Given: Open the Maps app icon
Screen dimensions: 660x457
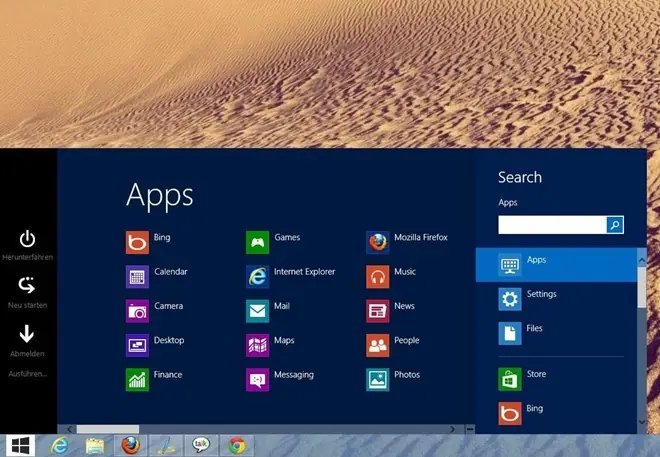Looking at the screenshot, I should pyautogui.click(x=258, y=345).
